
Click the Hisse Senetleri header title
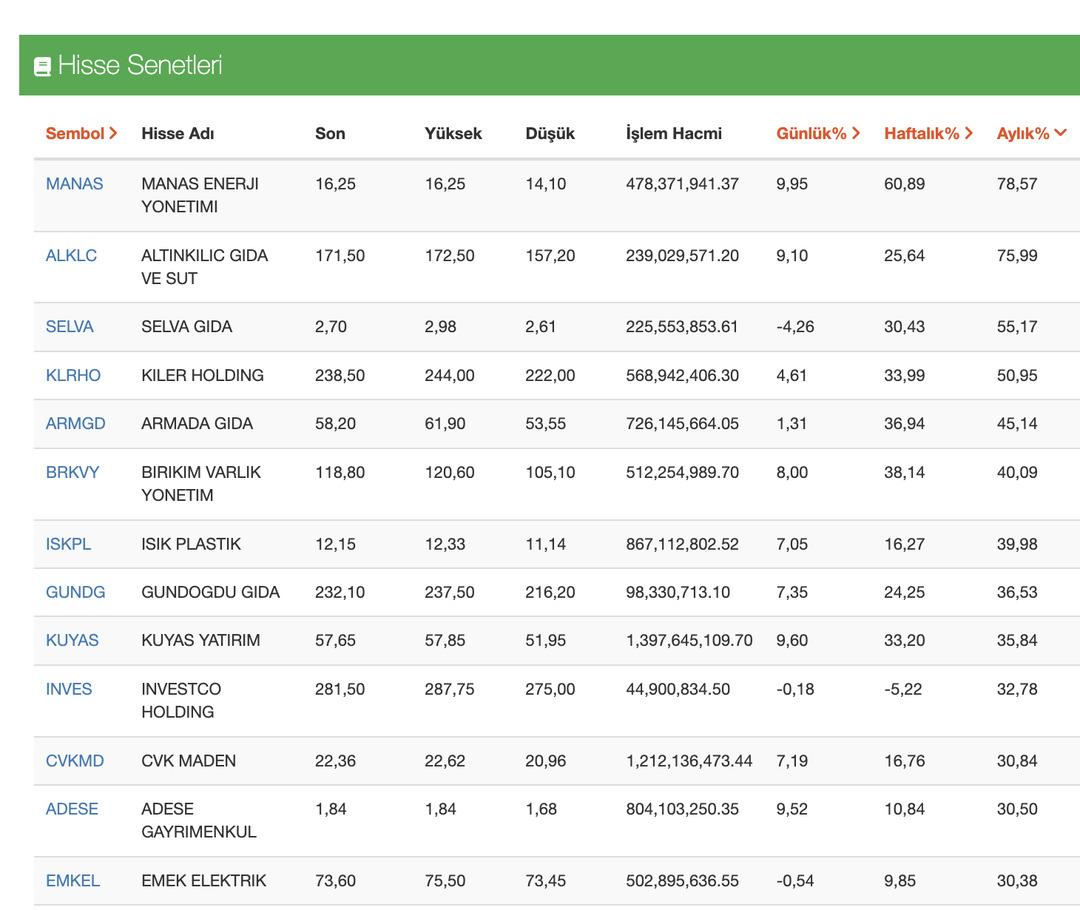coord(139,66)
